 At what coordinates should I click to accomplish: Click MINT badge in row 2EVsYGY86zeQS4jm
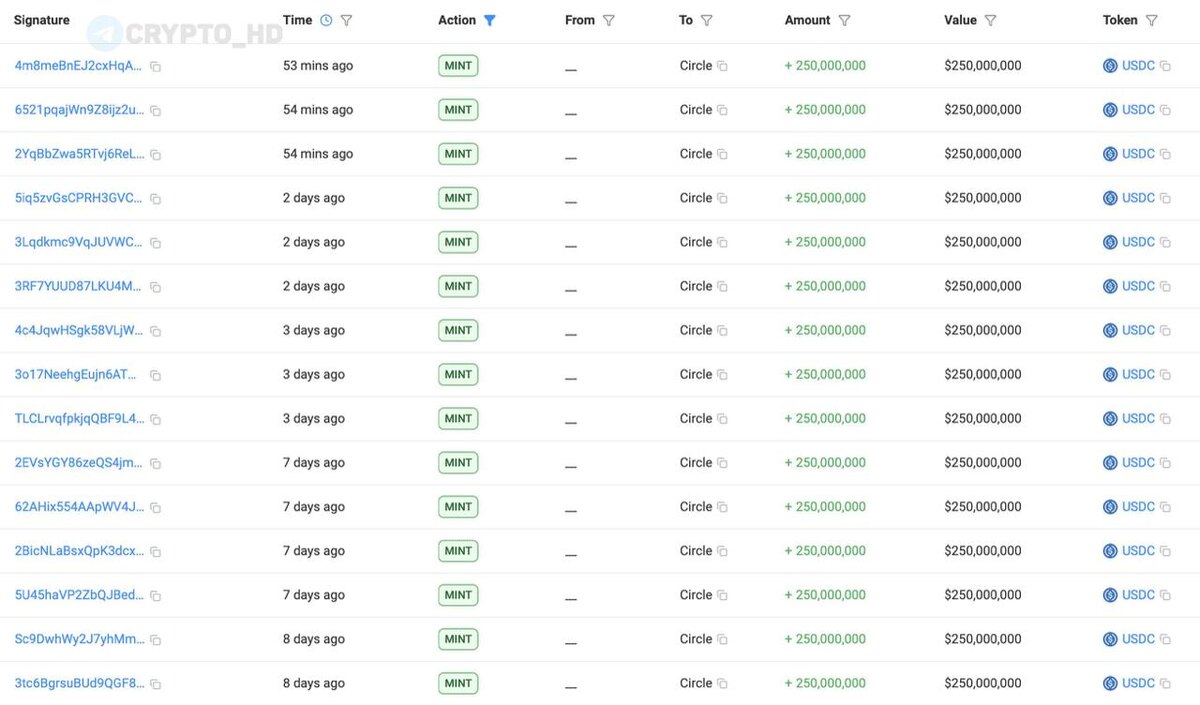click(x=458, y=463)
